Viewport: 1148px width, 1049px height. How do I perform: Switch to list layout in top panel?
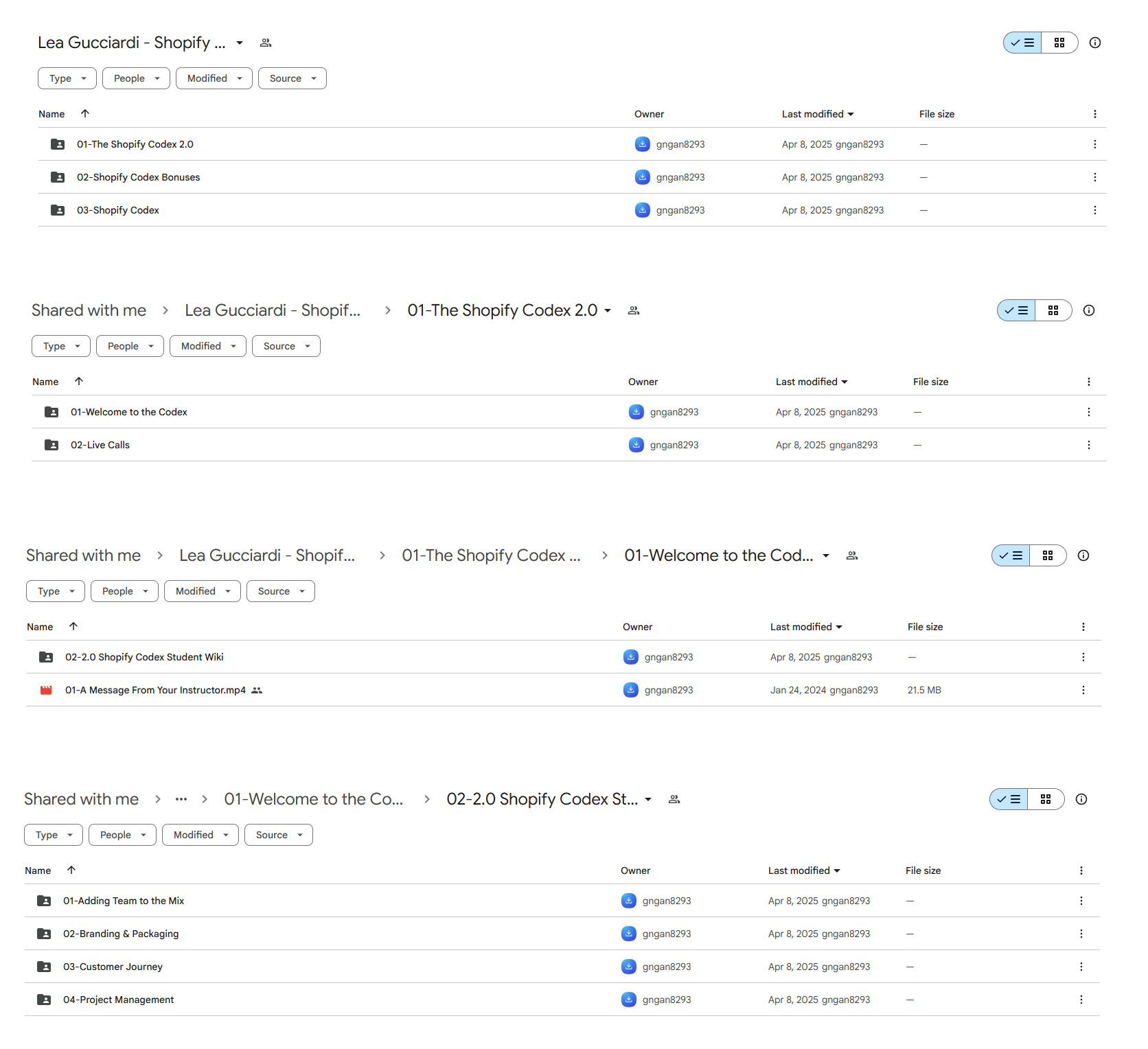1022,43
